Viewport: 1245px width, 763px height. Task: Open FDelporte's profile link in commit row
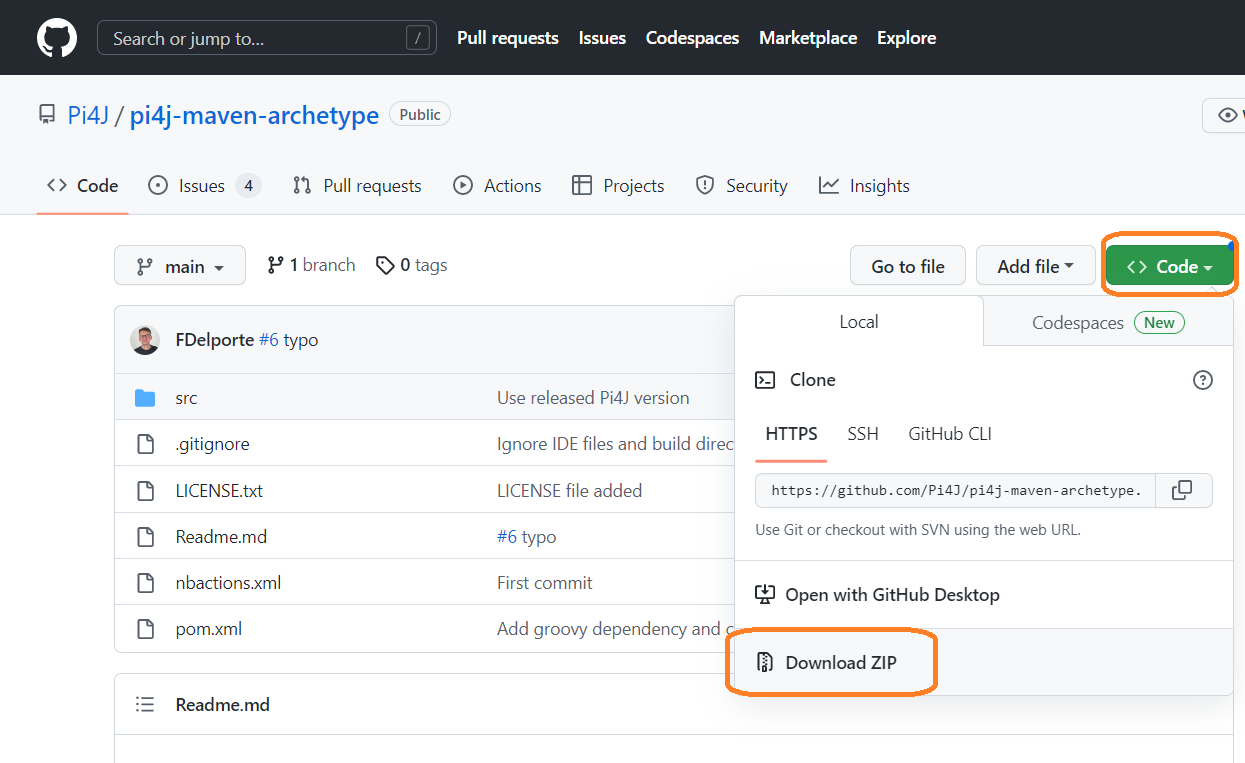pos(214,340)
